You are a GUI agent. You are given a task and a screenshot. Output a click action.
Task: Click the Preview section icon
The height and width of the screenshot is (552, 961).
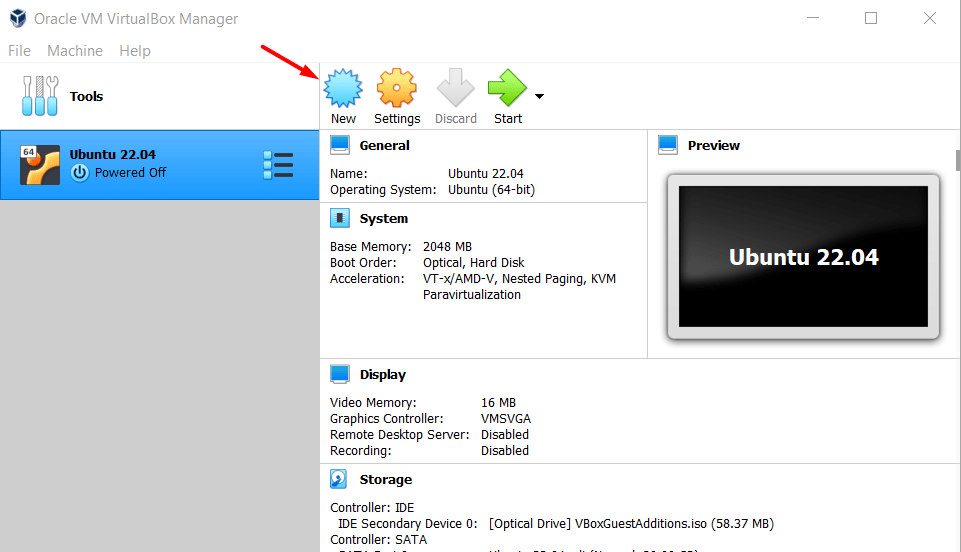click(668, 145)
